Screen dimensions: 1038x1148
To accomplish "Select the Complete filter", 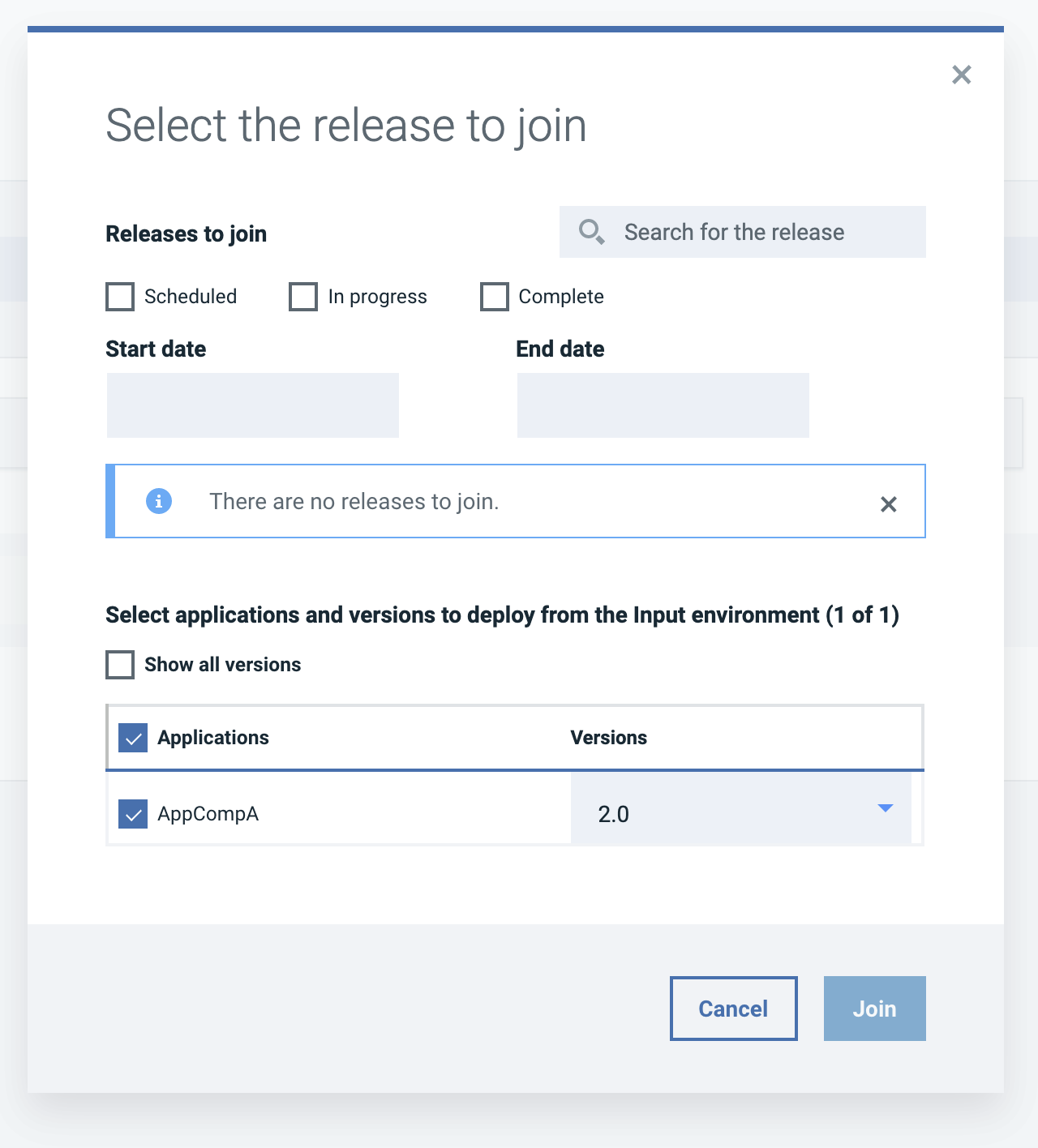I will coord(494,297).
